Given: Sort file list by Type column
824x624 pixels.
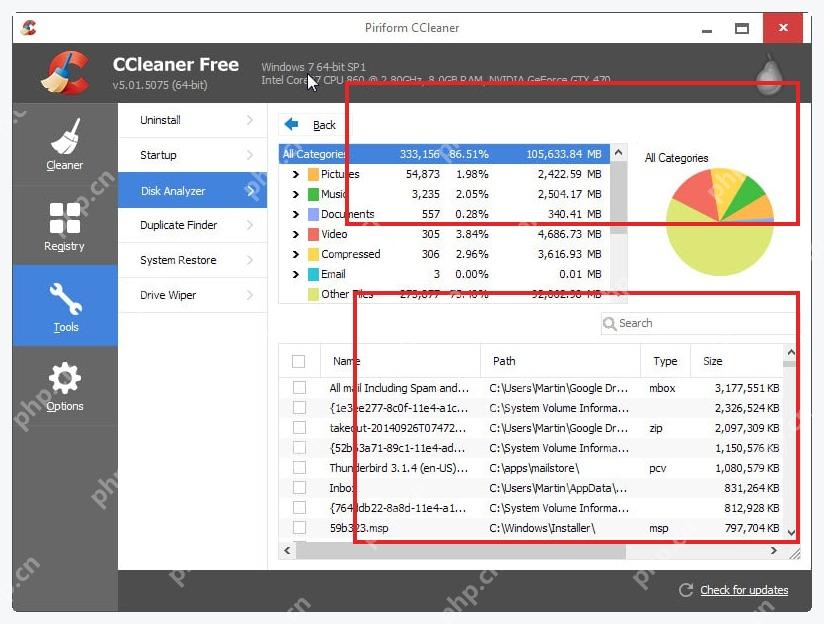Looking at the screenshot, I should (x=665, y=361).
